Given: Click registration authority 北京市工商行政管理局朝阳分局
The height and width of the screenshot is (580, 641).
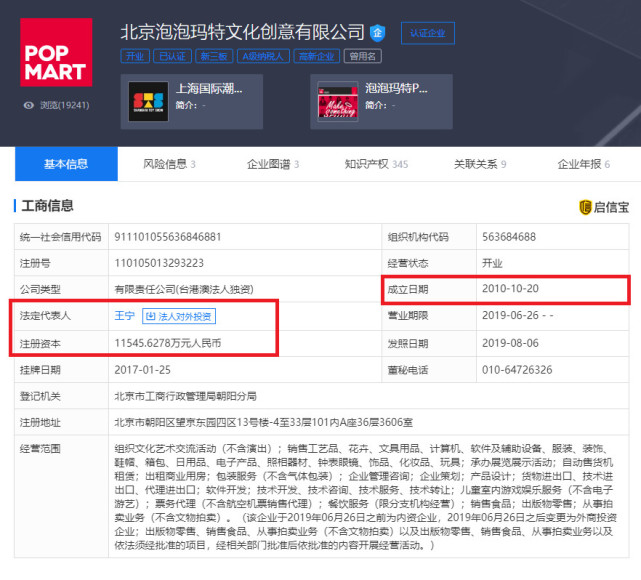Looking at the screenshot, I should coord(186,396).
